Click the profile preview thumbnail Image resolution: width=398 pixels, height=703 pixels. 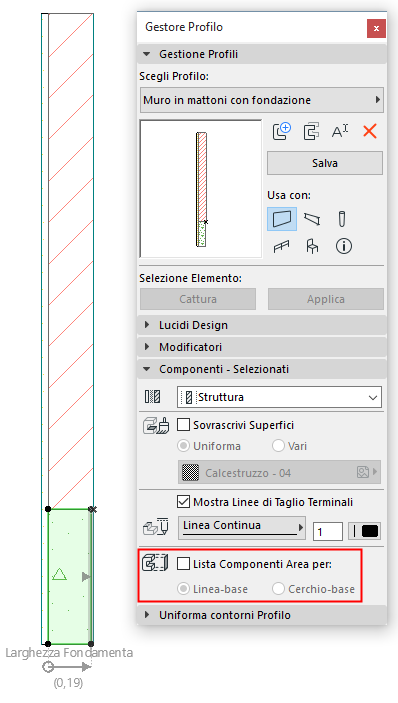tap(201, 189)
